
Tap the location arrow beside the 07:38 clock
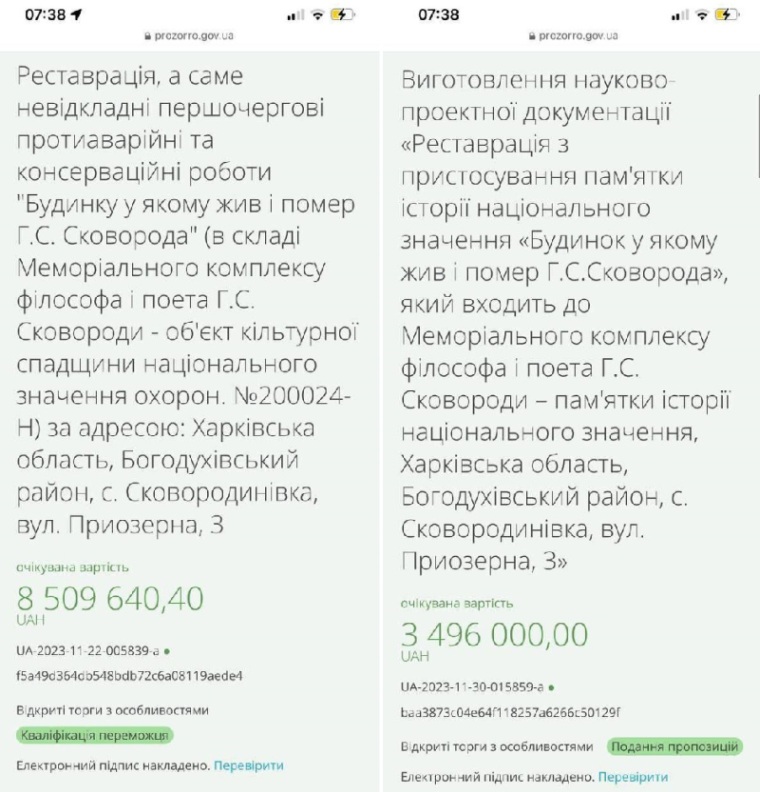[x=75, y=16]
